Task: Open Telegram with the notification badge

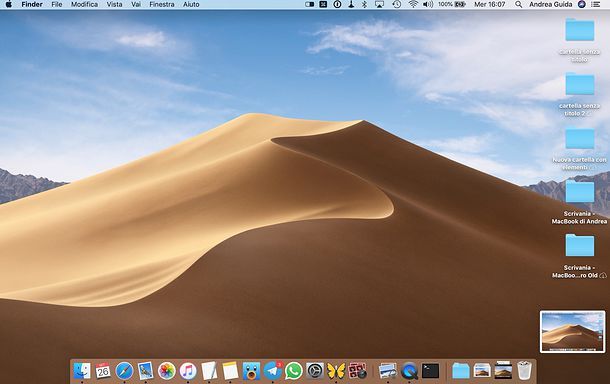Action: (x=273, y=371)
